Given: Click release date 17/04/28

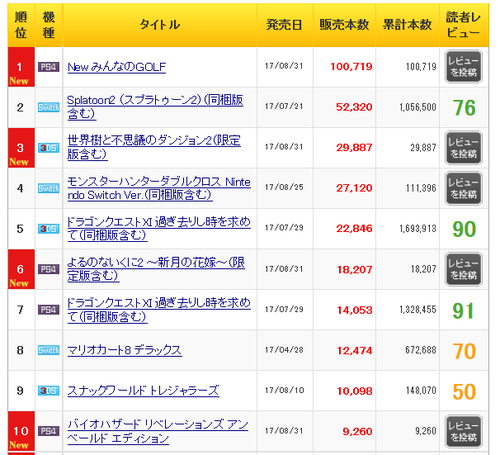Looking at the screenshot, I should click(284, 350).
